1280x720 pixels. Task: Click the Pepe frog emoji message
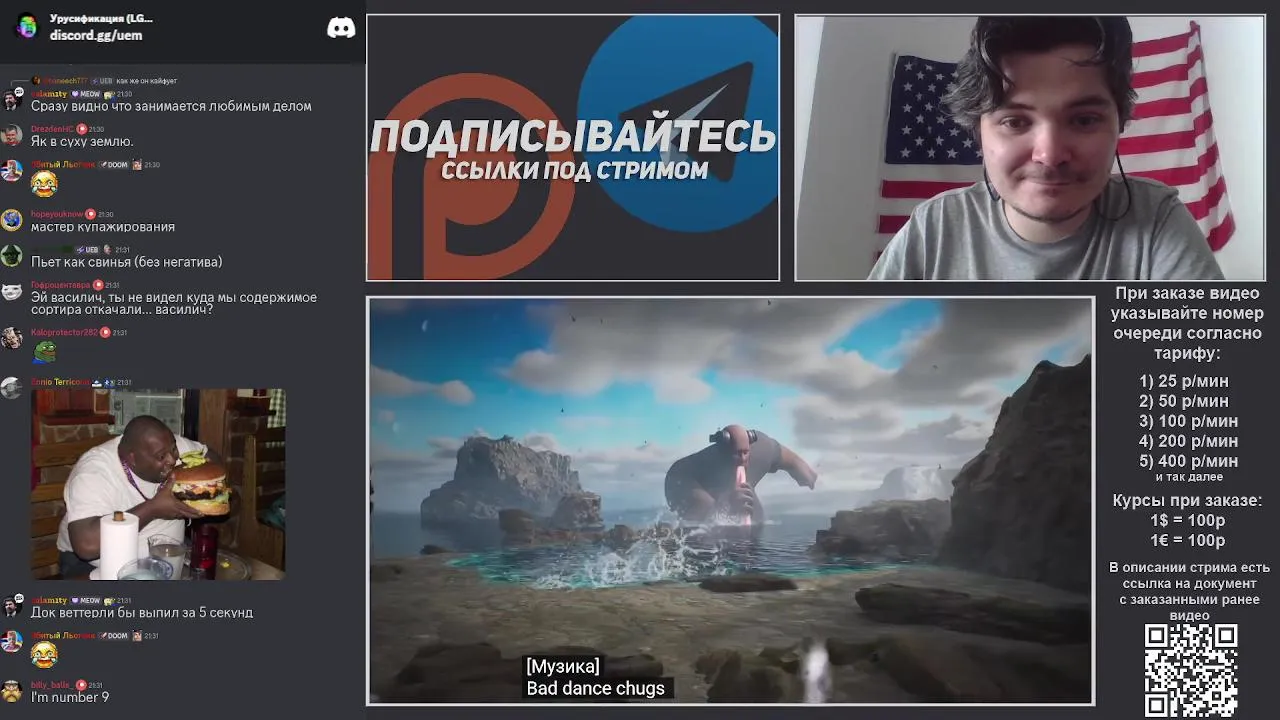tap(44, 351)
